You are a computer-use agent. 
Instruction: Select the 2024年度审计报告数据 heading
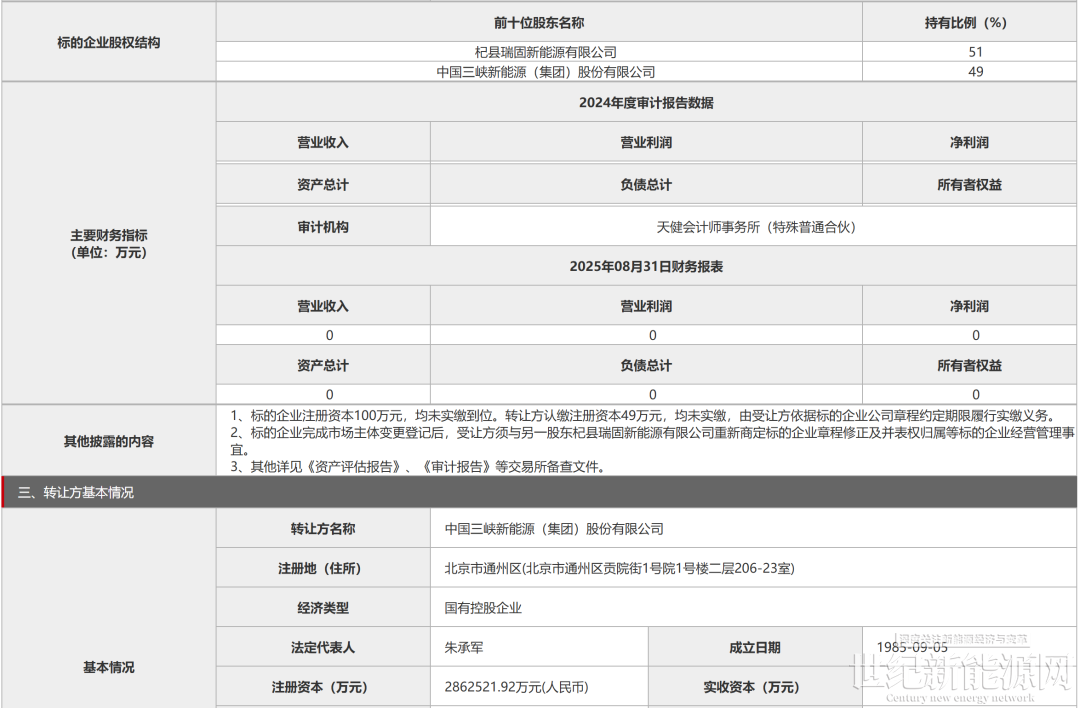pyautogui.click(x=646, y=103)
